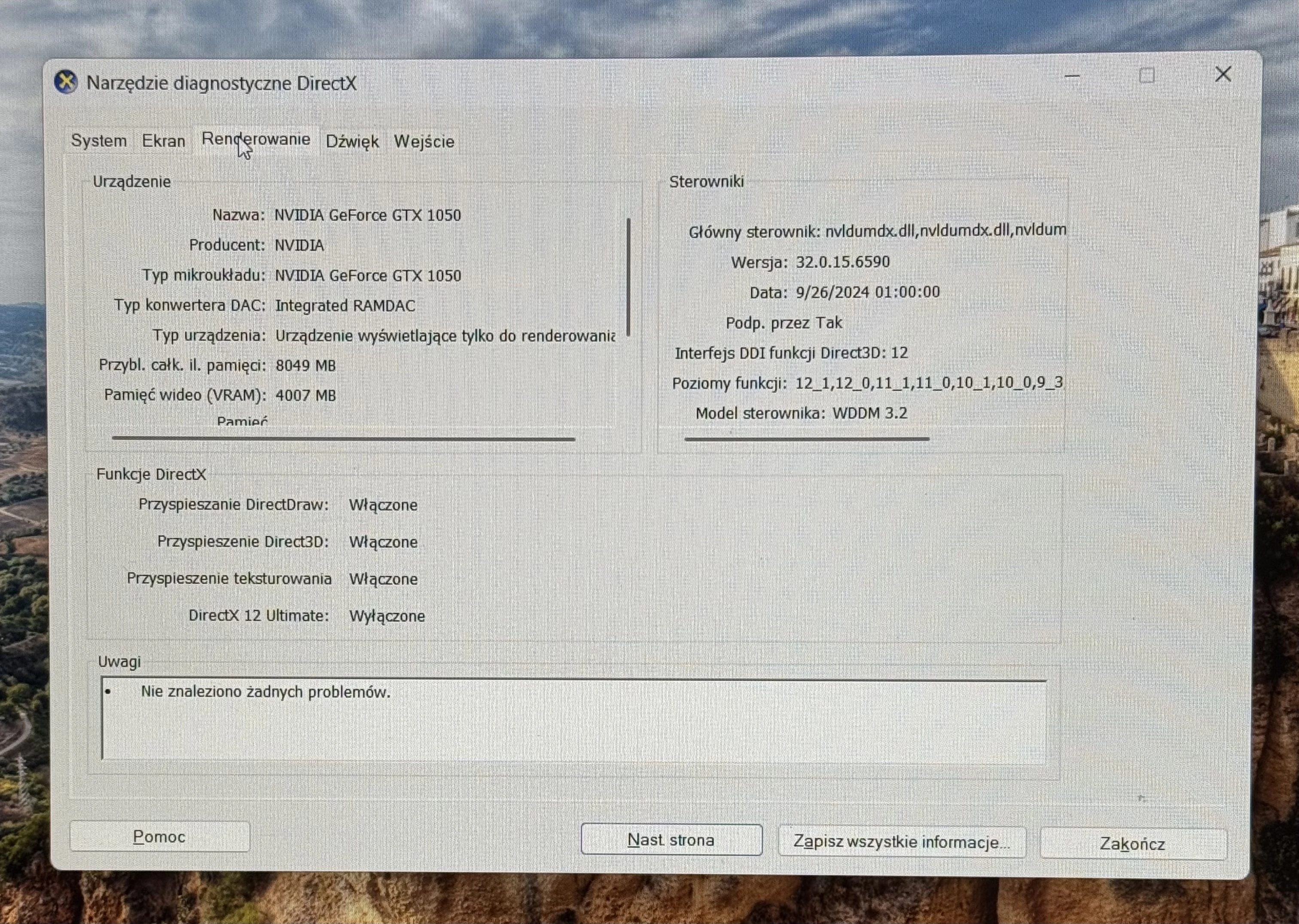Image resolution: width=1299 pixels, height=924 pixels.
Task: Open the Dźwięk tab
Action: [x=352, y=141]
